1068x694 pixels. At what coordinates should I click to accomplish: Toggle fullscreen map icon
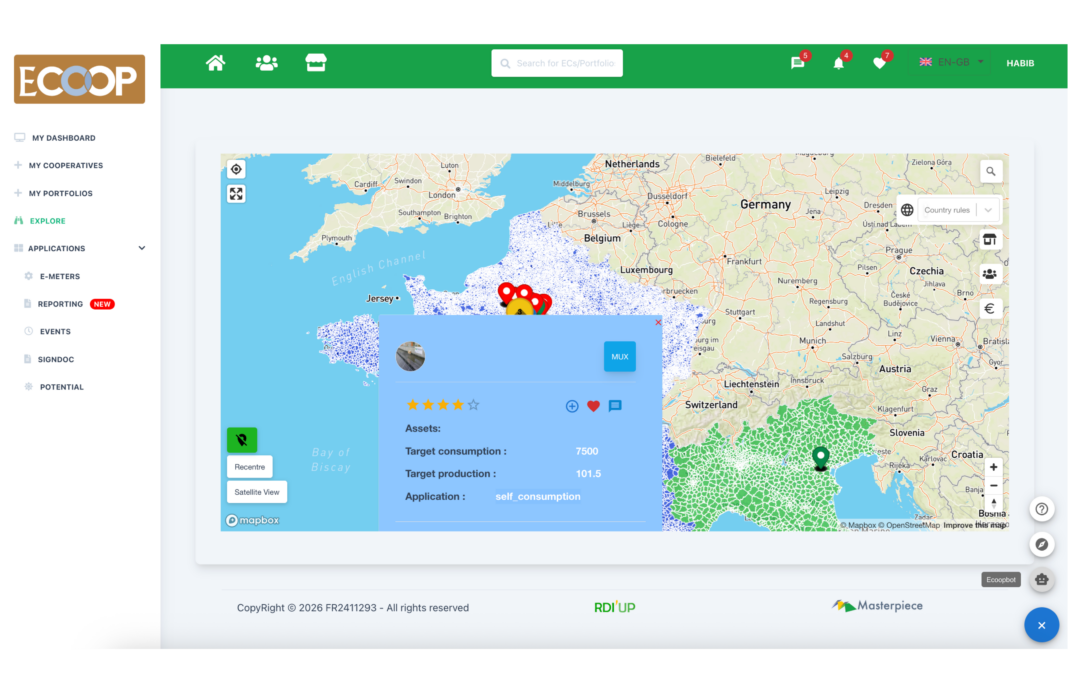[x=236, y=194]
